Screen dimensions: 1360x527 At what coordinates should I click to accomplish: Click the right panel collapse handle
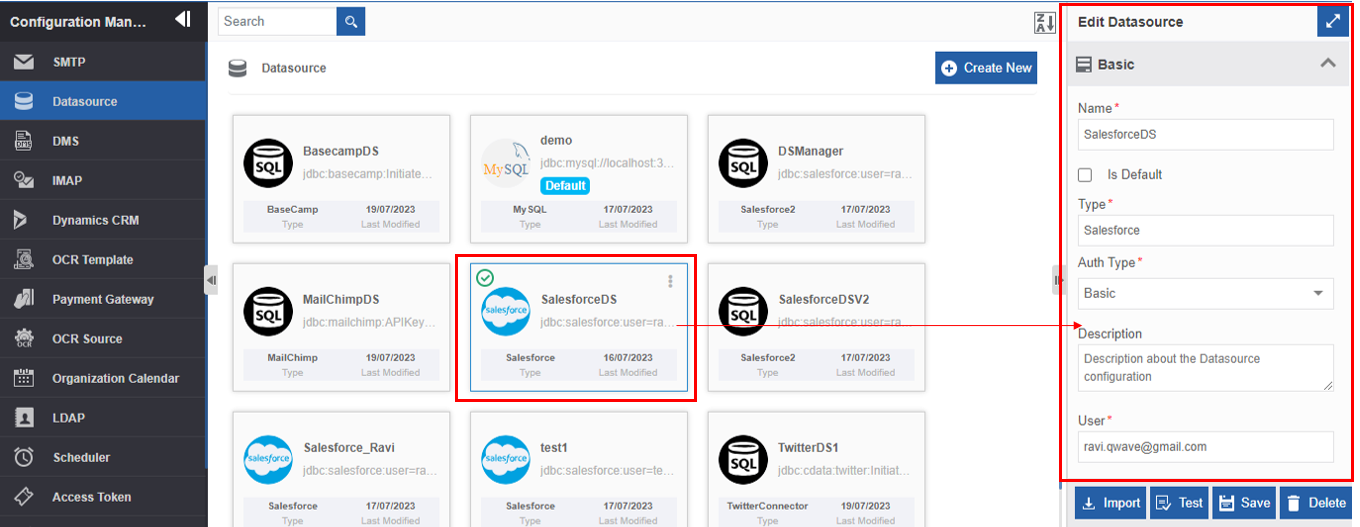pos(1058,280)
